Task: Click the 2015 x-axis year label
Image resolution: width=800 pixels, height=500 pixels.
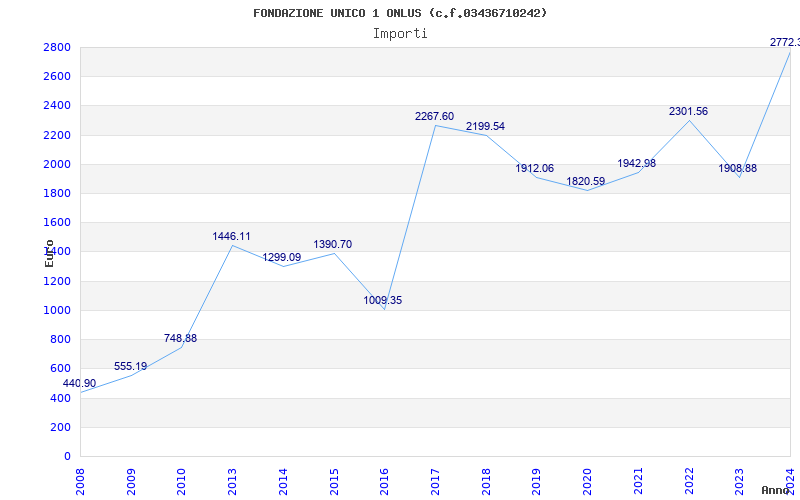Action: [334, 482]
